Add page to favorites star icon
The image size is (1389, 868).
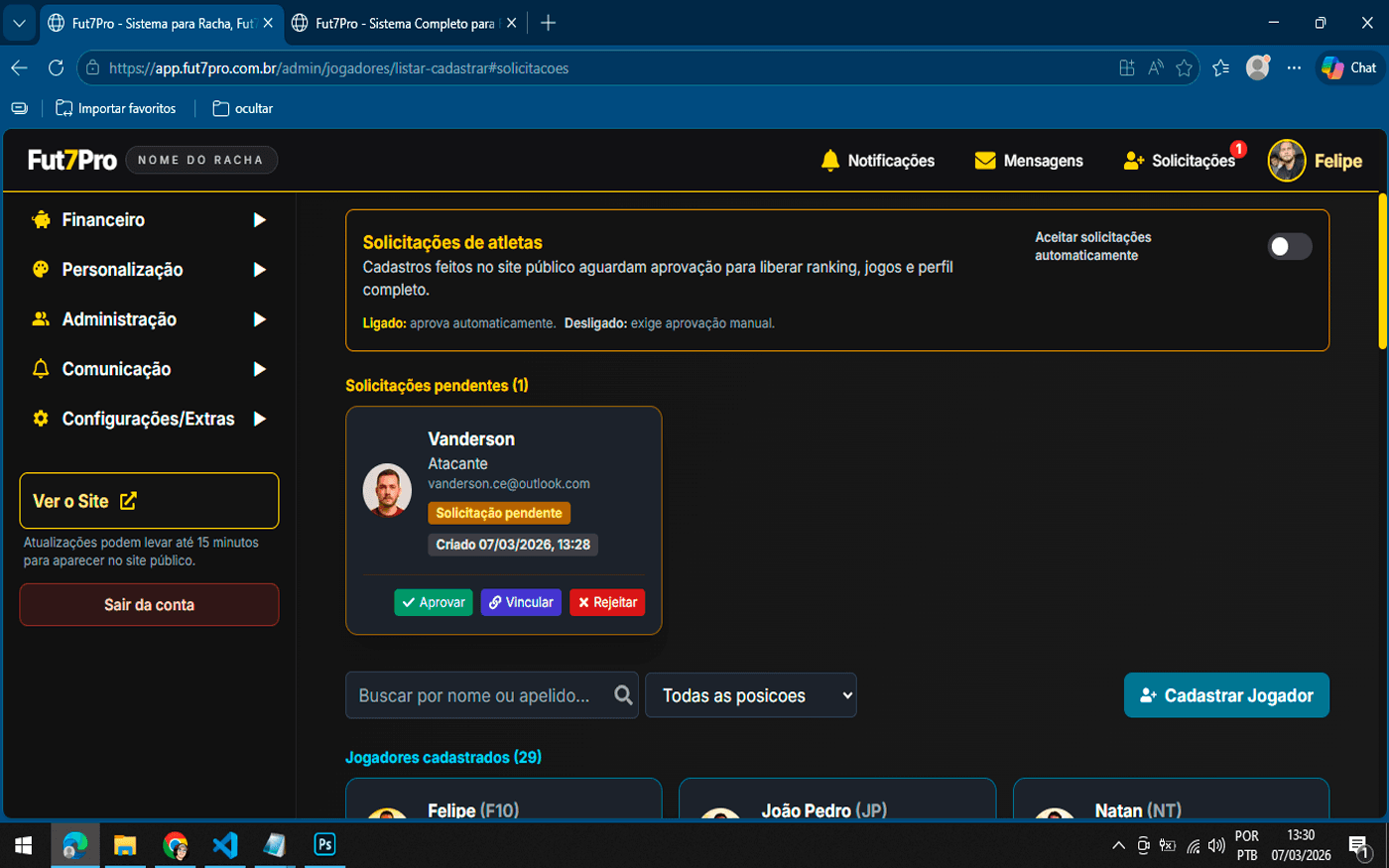click(x=1184, y=68)
